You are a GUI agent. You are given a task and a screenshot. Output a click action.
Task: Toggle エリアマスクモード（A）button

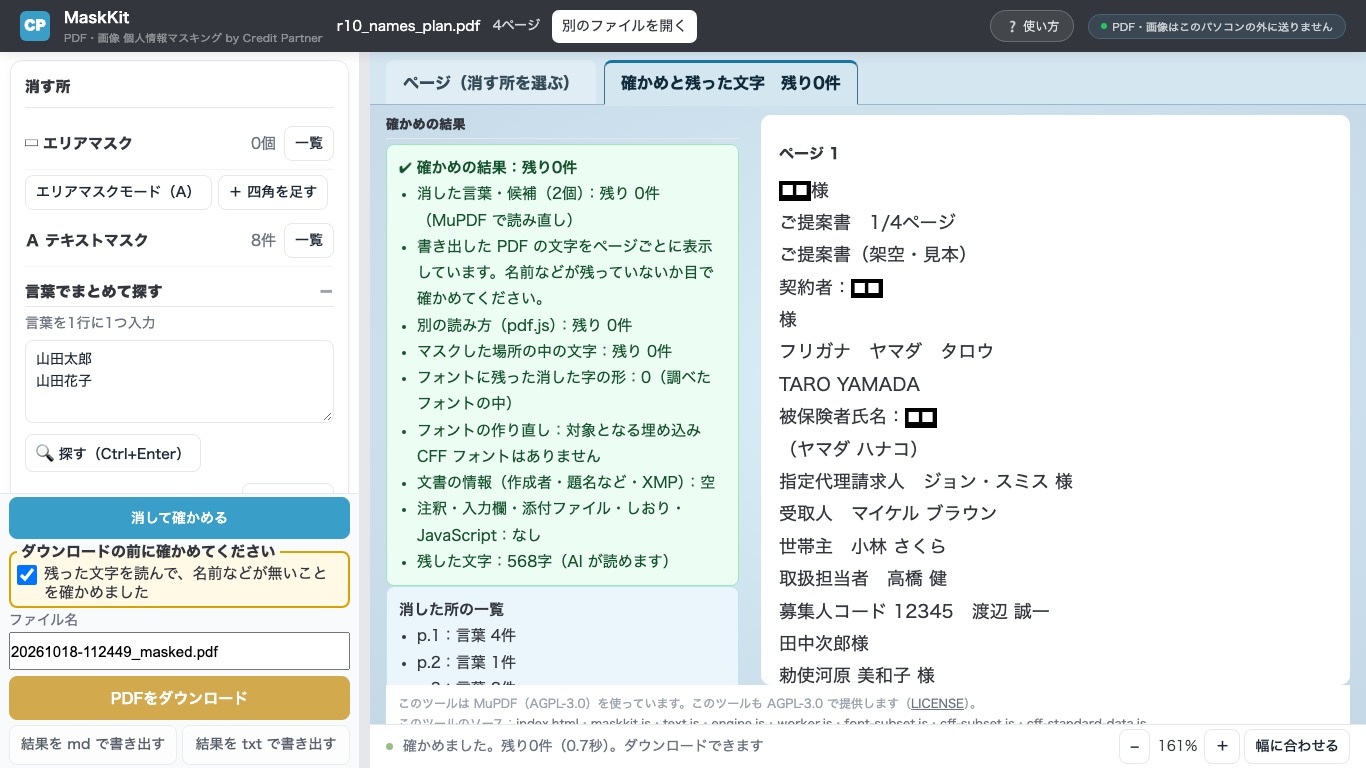click(x=118, y=192)
